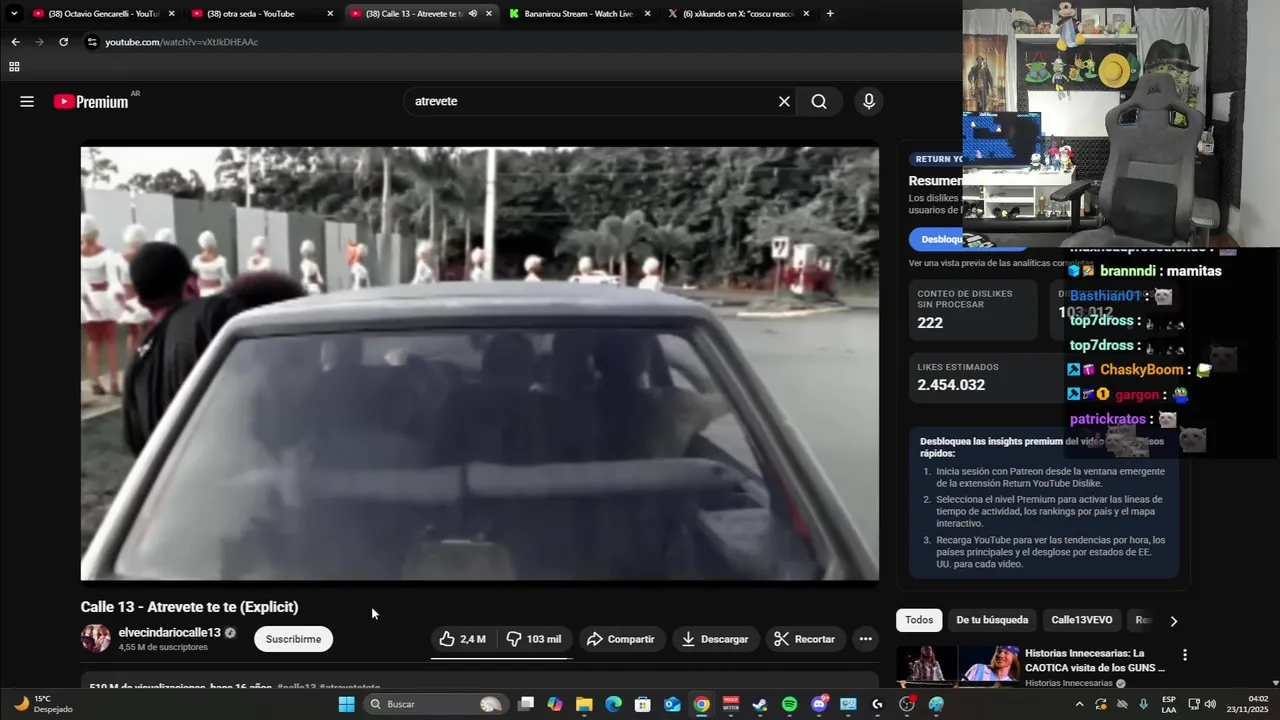
Task: Show more filter chips with right arrow
Action: [1173, 621]
